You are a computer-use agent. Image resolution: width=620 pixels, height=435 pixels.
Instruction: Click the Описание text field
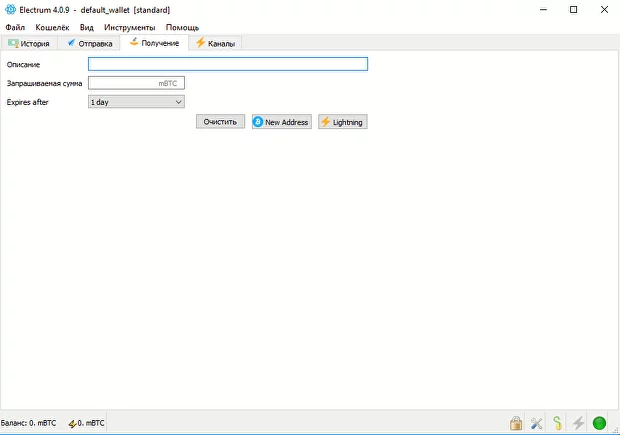pos(228,64)
